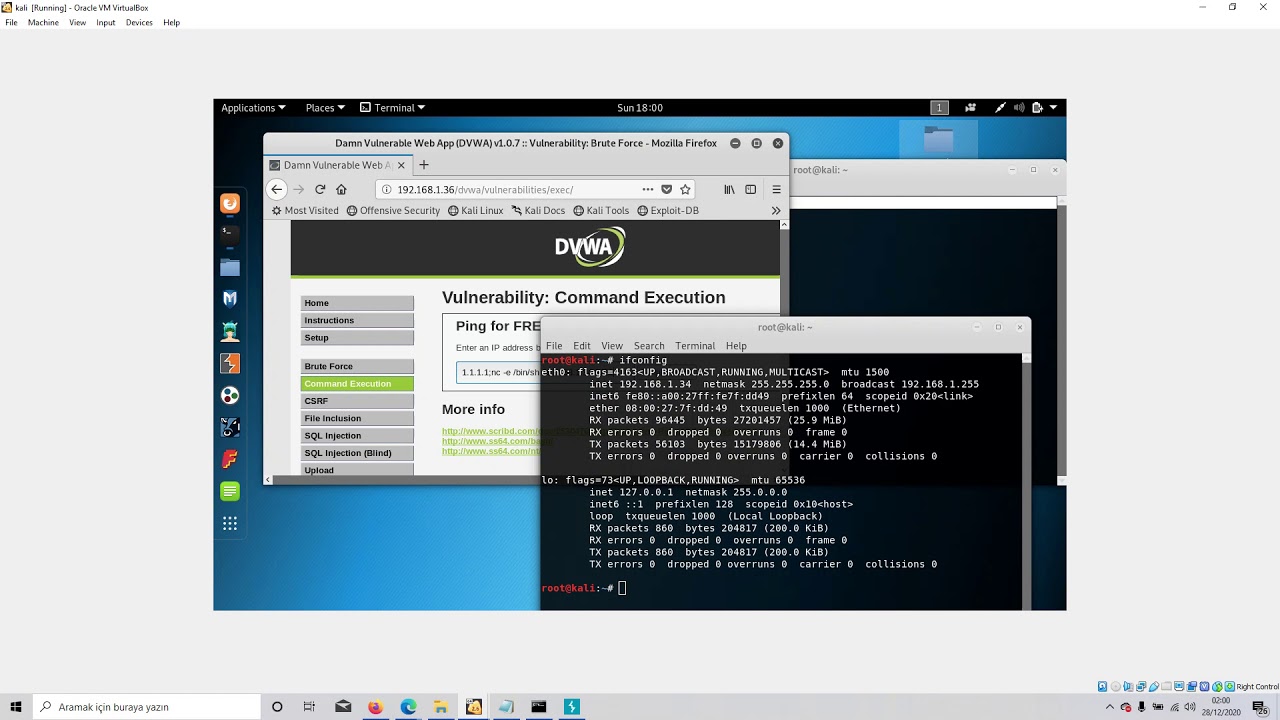Viewport: 1280px width, 720px height.
Task: Open the Firefox library icon
Action: click(x=729, y=189)
